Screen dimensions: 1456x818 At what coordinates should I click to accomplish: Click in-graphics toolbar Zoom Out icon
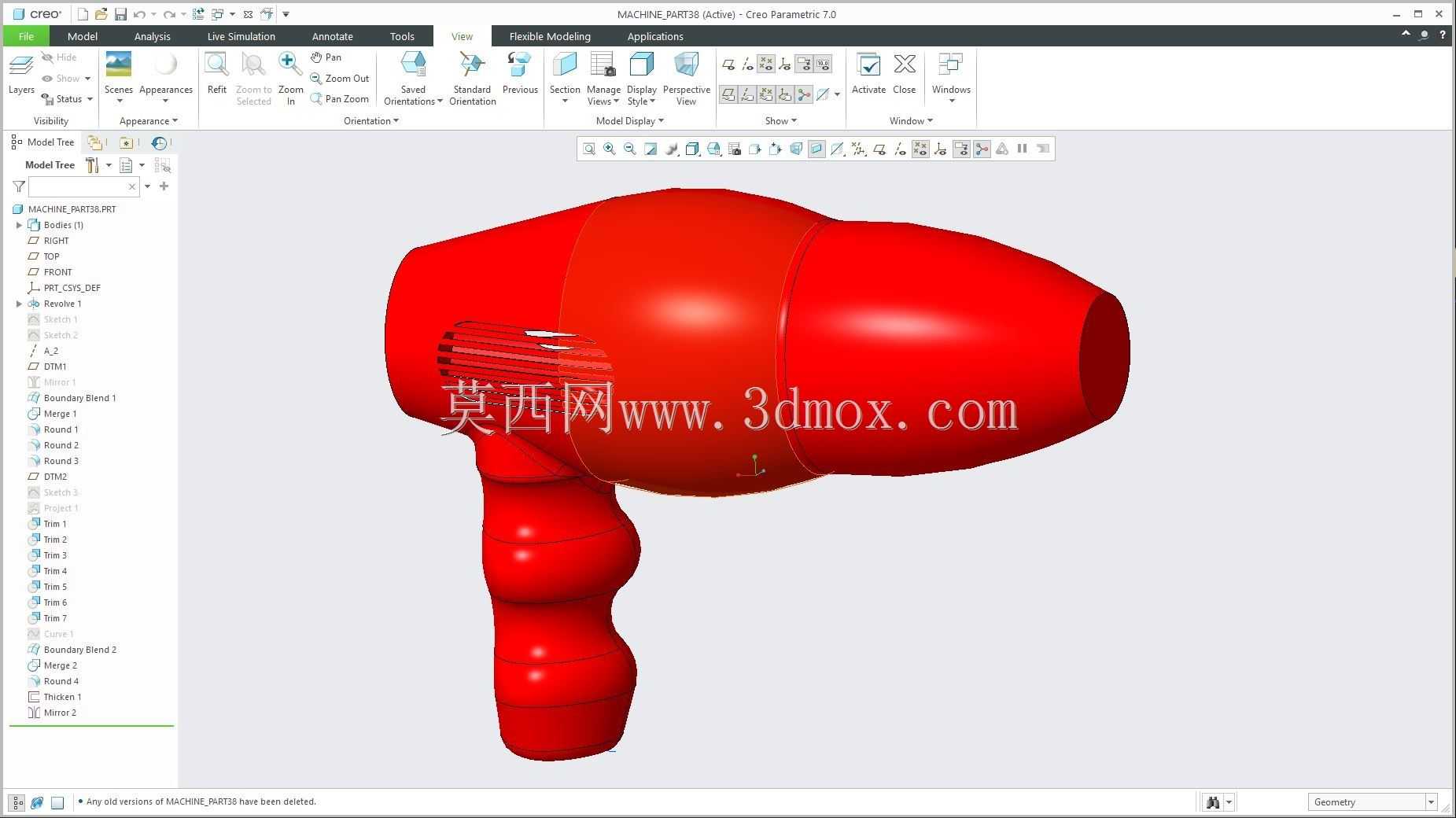point(629,149)
